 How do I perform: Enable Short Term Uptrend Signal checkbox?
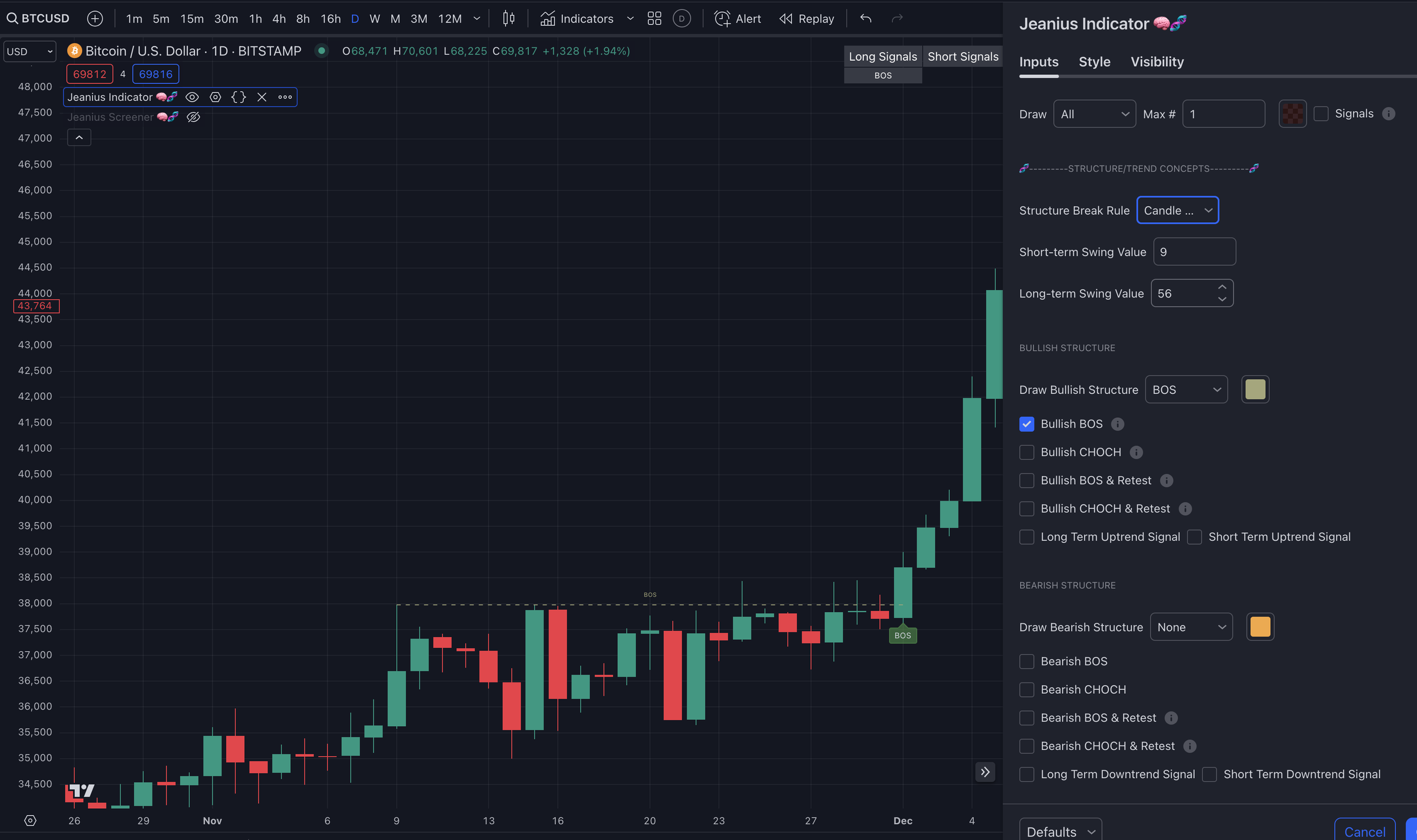point(1194,537)
